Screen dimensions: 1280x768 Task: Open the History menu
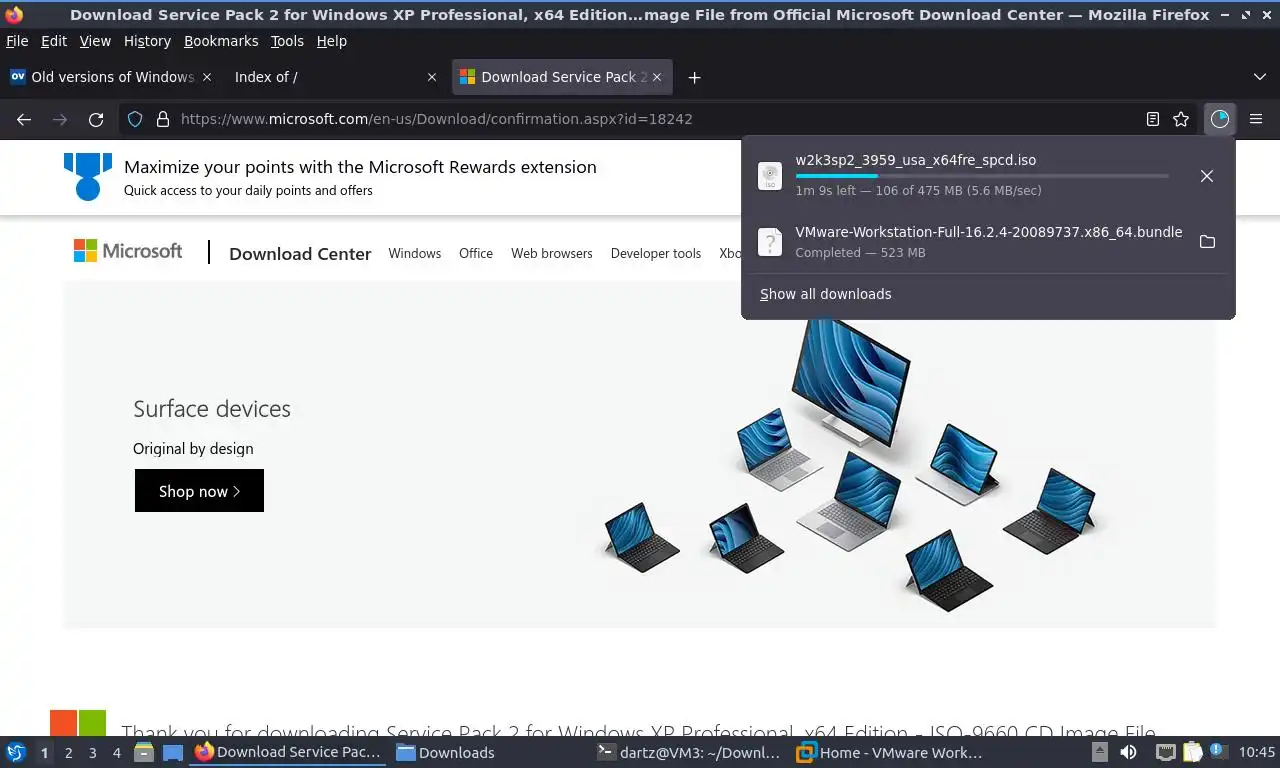[x=147, y=41]
